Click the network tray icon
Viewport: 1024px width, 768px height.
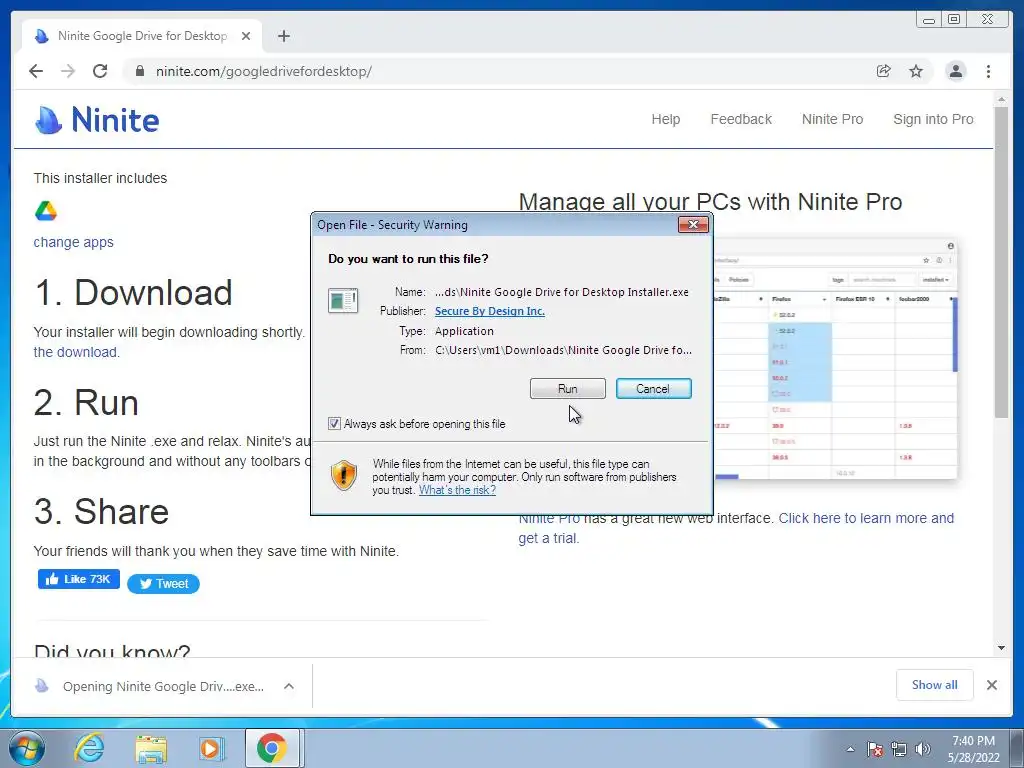899,749
